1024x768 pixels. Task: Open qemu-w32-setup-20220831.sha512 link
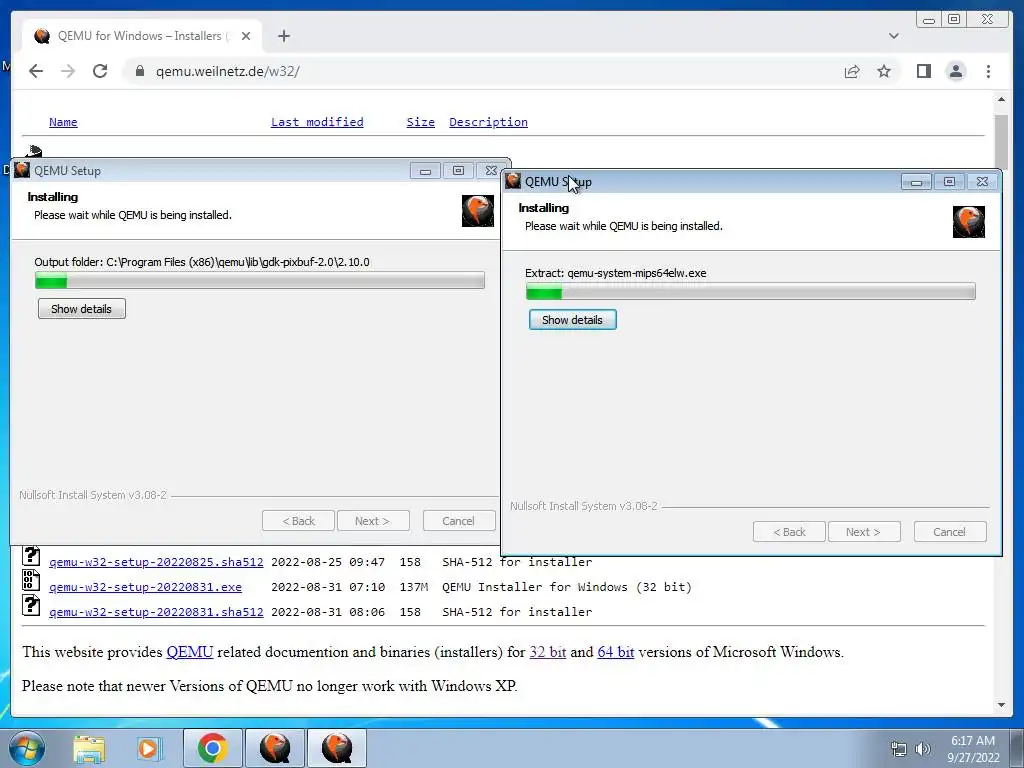(156, 612)
